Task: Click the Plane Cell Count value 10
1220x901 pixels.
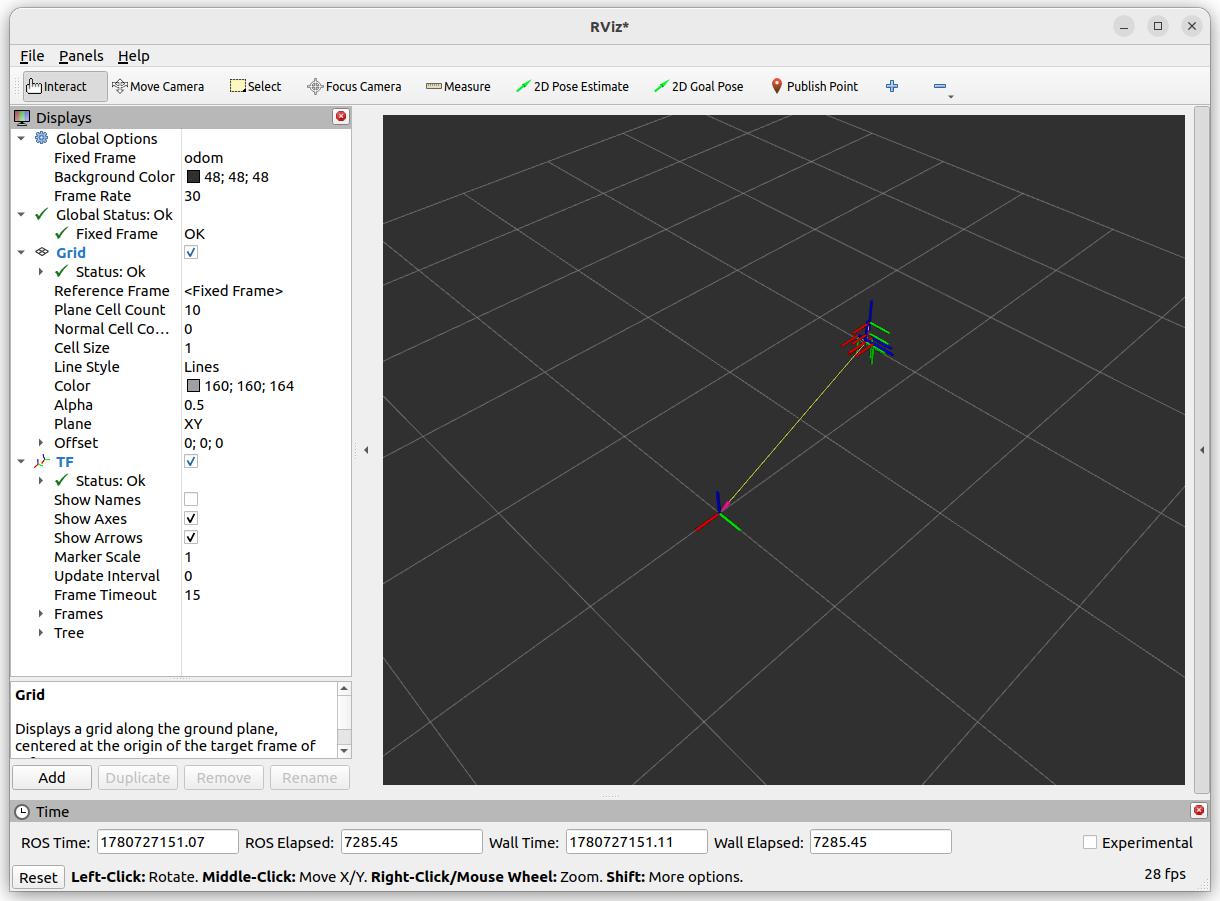Action: tap(192, 309)
